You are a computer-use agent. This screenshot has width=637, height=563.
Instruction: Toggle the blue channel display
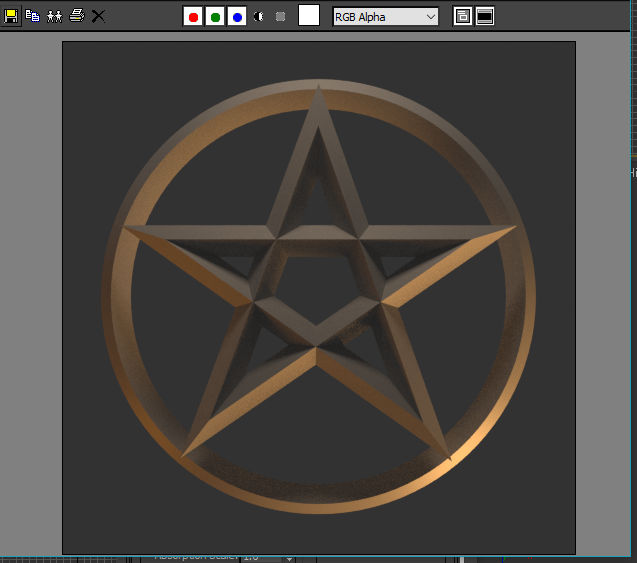click(x=237, y=17)
